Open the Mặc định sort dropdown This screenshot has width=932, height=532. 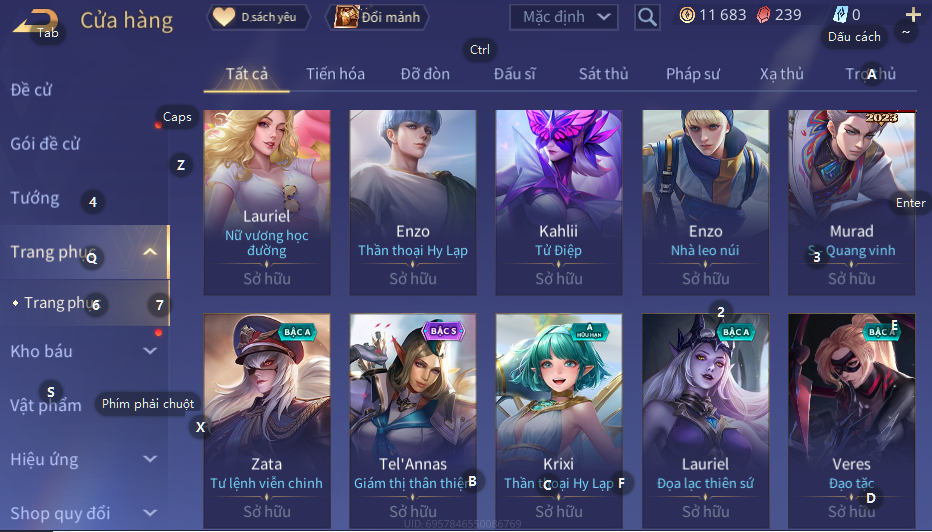pos(563,17)
